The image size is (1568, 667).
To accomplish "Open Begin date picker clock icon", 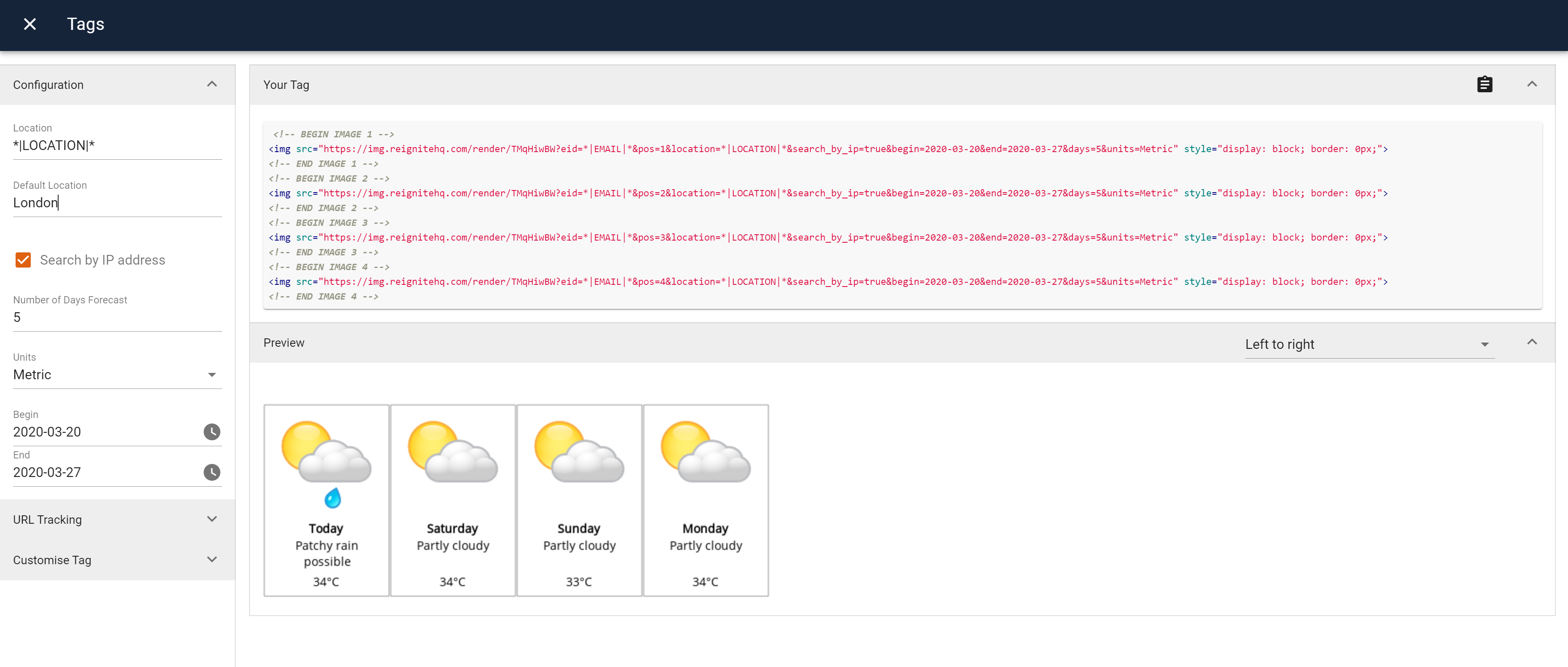I will pyautogui.click(x=211, y=432).
